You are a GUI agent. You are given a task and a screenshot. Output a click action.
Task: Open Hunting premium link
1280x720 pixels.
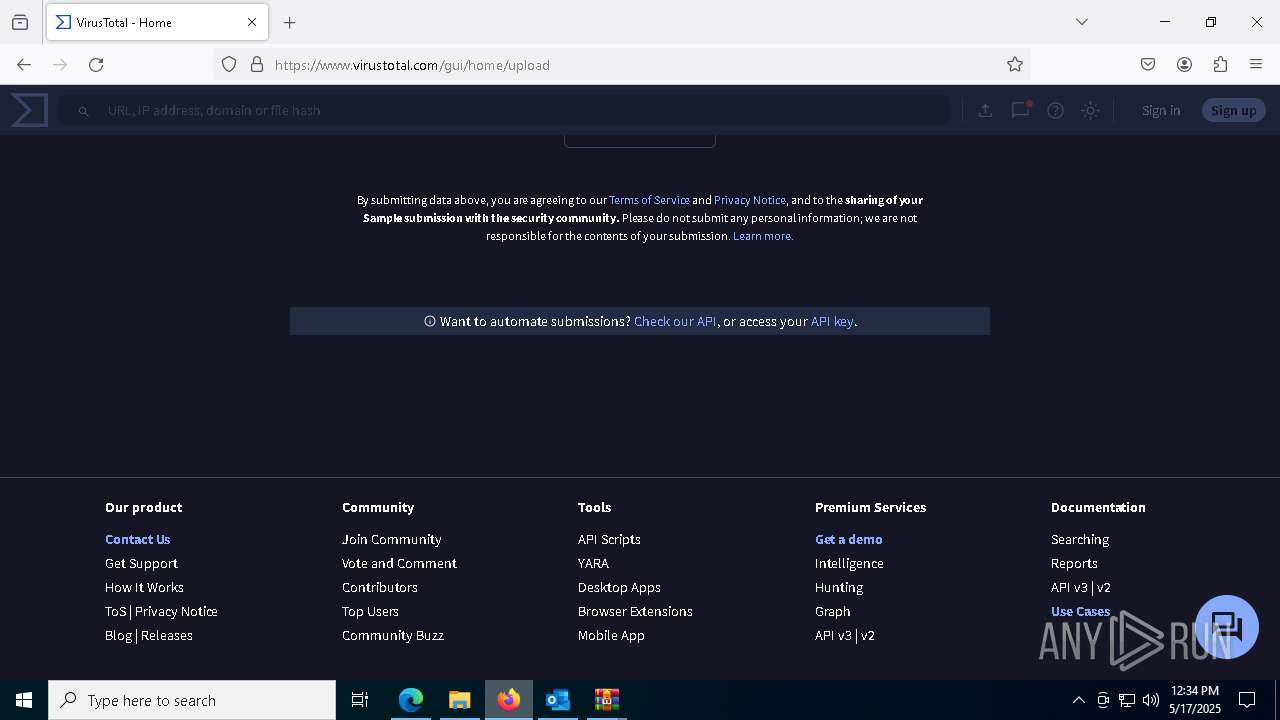click(x=839, y=588)
